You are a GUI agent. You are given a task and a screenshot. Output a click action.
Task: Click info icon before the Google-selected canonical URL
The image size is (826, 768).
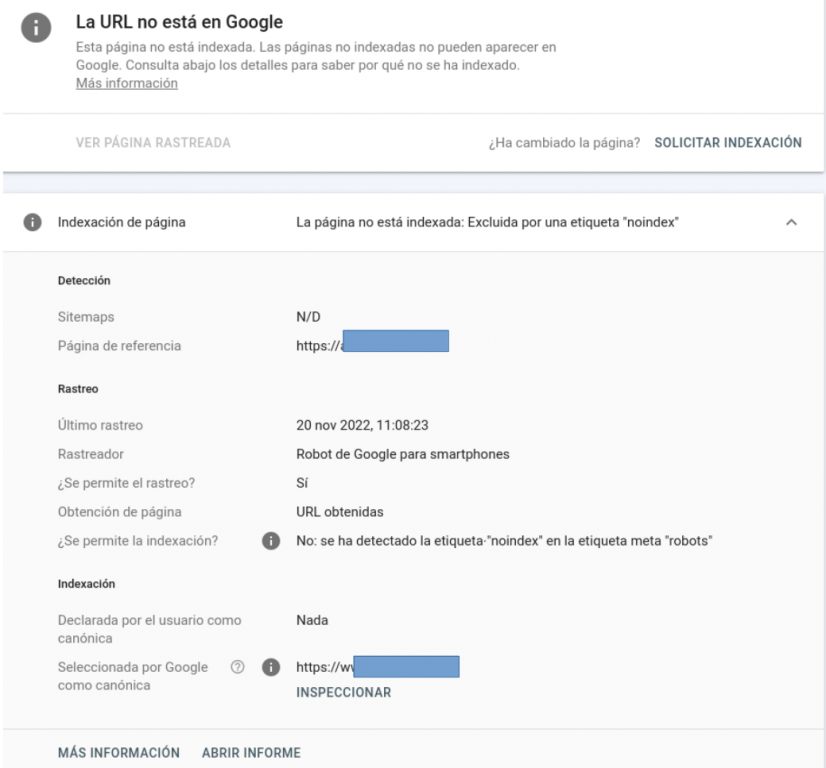click(269, 667)
